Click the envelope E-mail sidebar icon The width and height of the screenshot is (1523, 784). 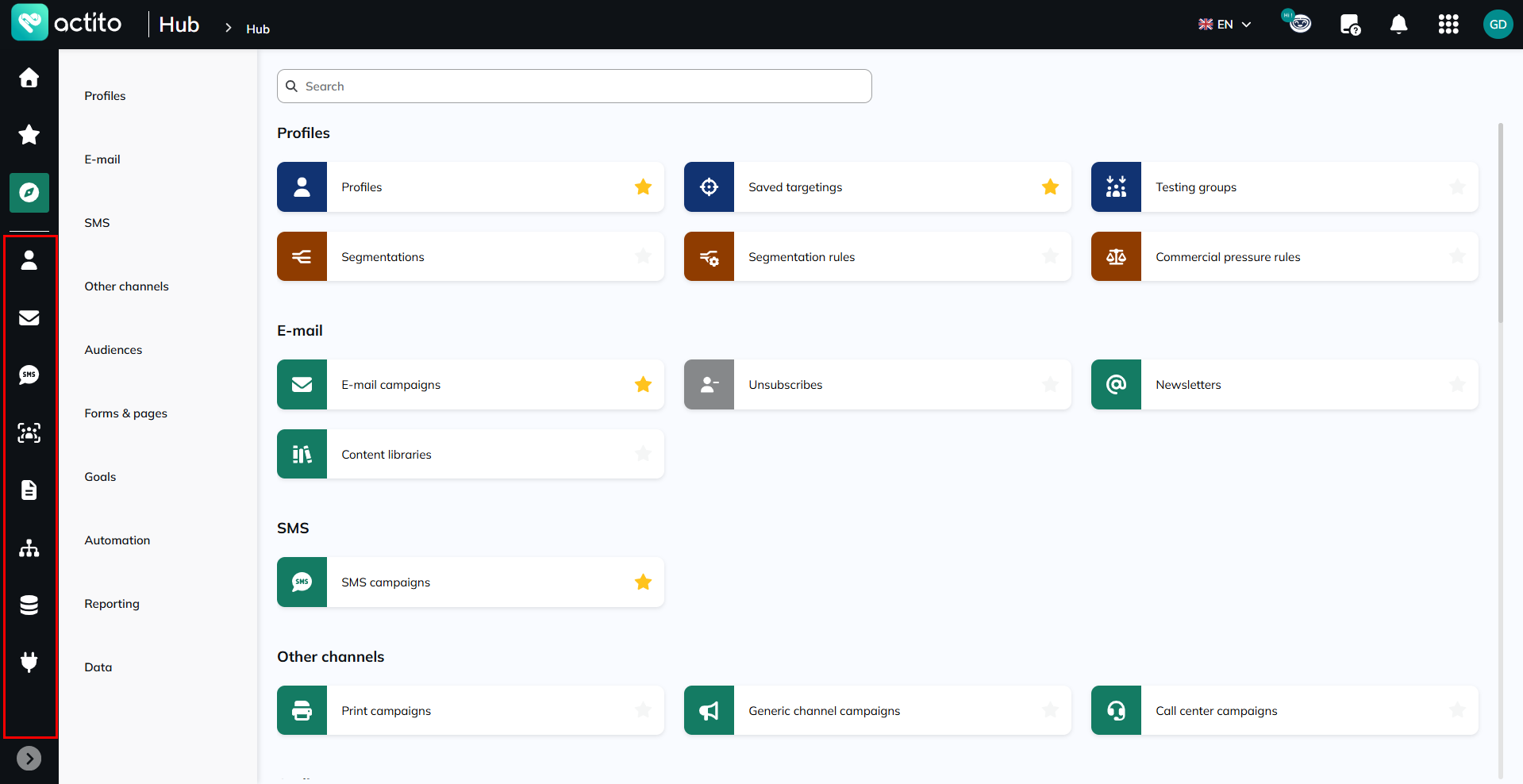29,317
